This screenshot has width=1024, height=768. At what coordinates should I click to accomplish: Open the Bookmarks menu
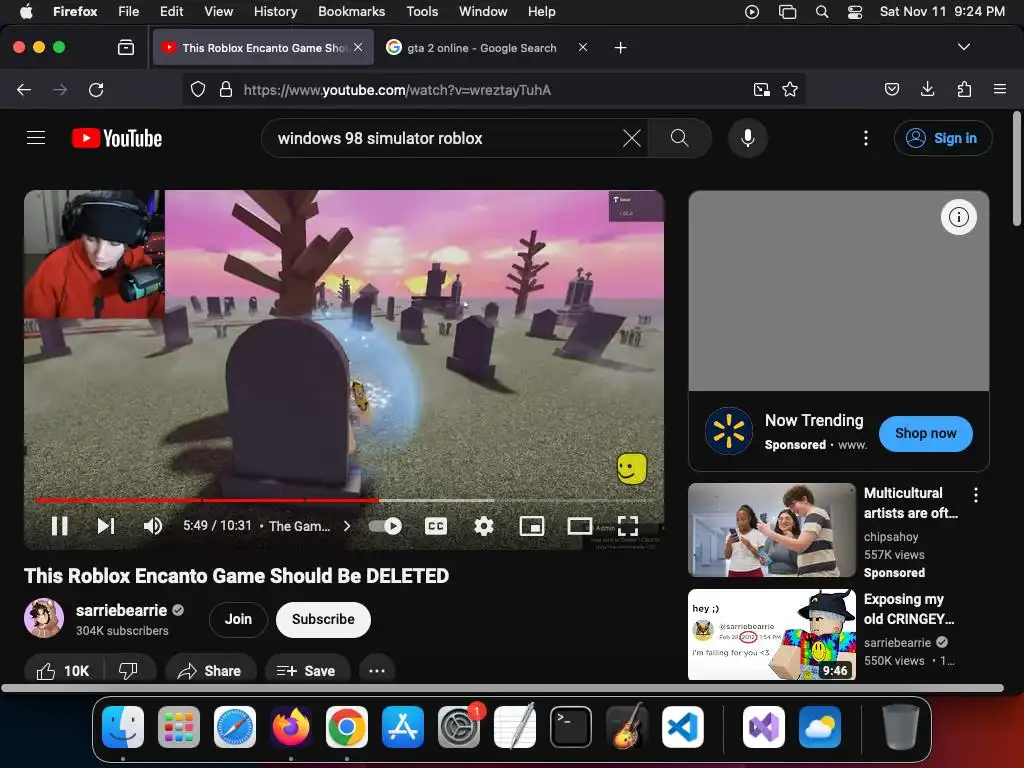[x=351, y=12]
